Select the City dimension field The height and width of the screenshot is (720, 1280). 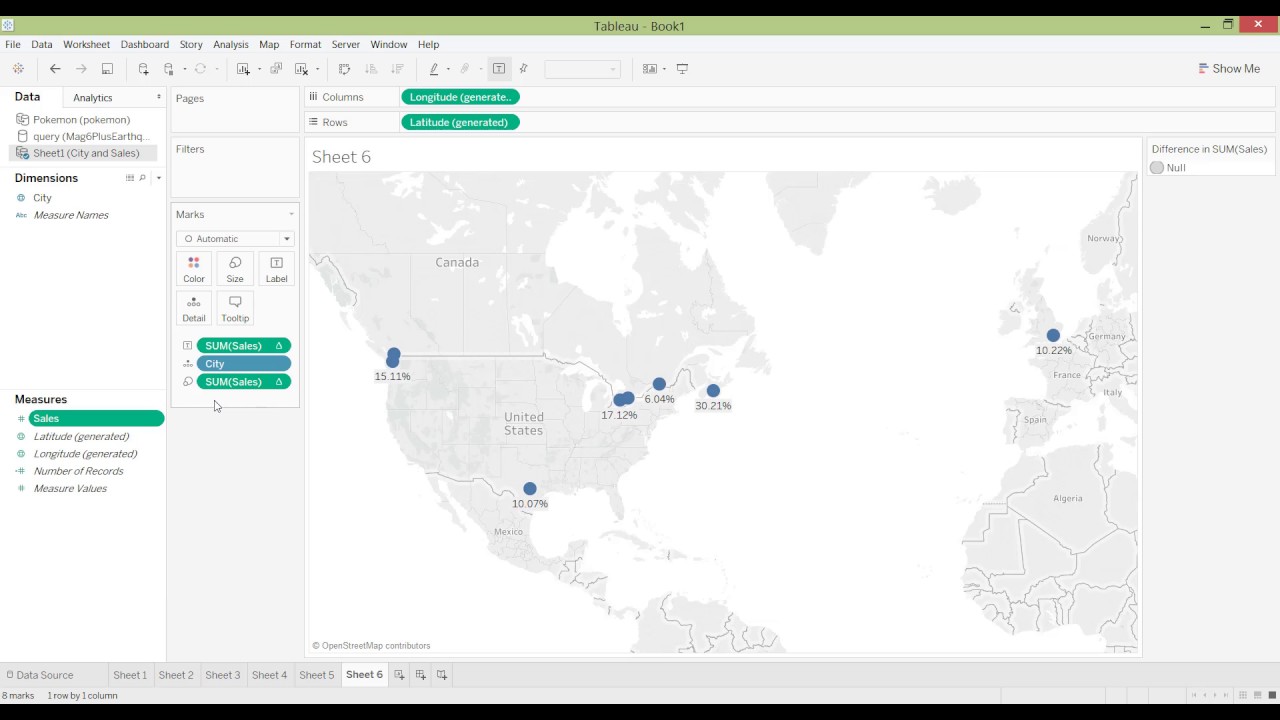pyautogui.click(x=42, y=198)
